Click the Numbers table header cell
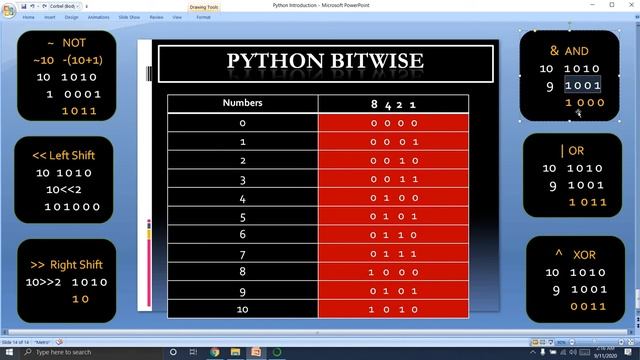 click(x=242, y=104)
